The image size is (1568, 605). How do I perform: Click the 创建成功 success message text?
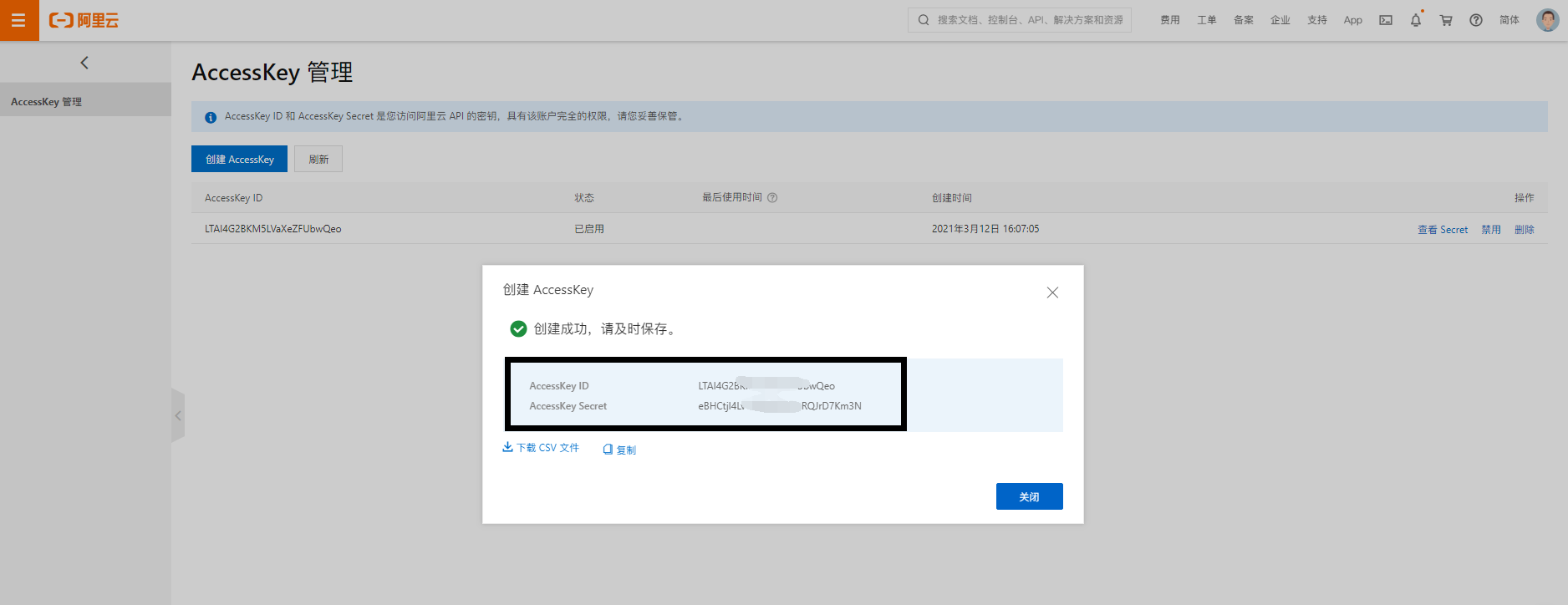coord(607,329)
